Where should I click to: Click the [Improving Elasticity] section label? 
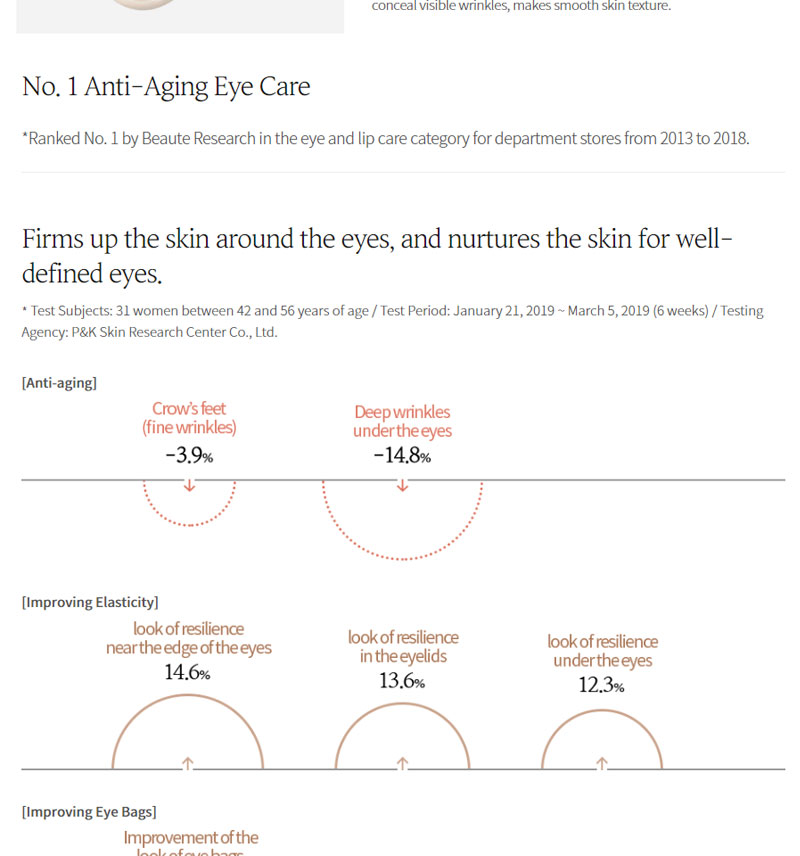[90, 602]
